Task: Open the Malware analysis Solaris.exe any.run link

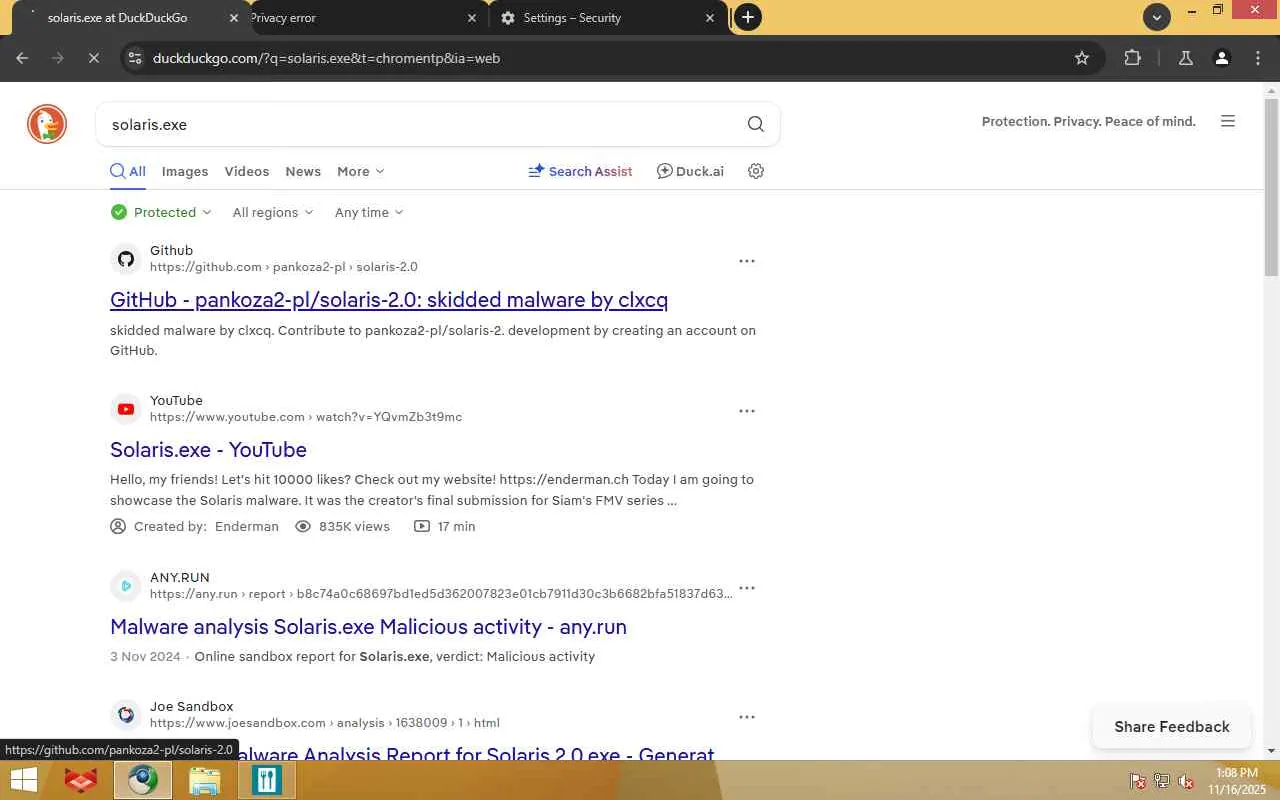Action: (x=368, y=627)
